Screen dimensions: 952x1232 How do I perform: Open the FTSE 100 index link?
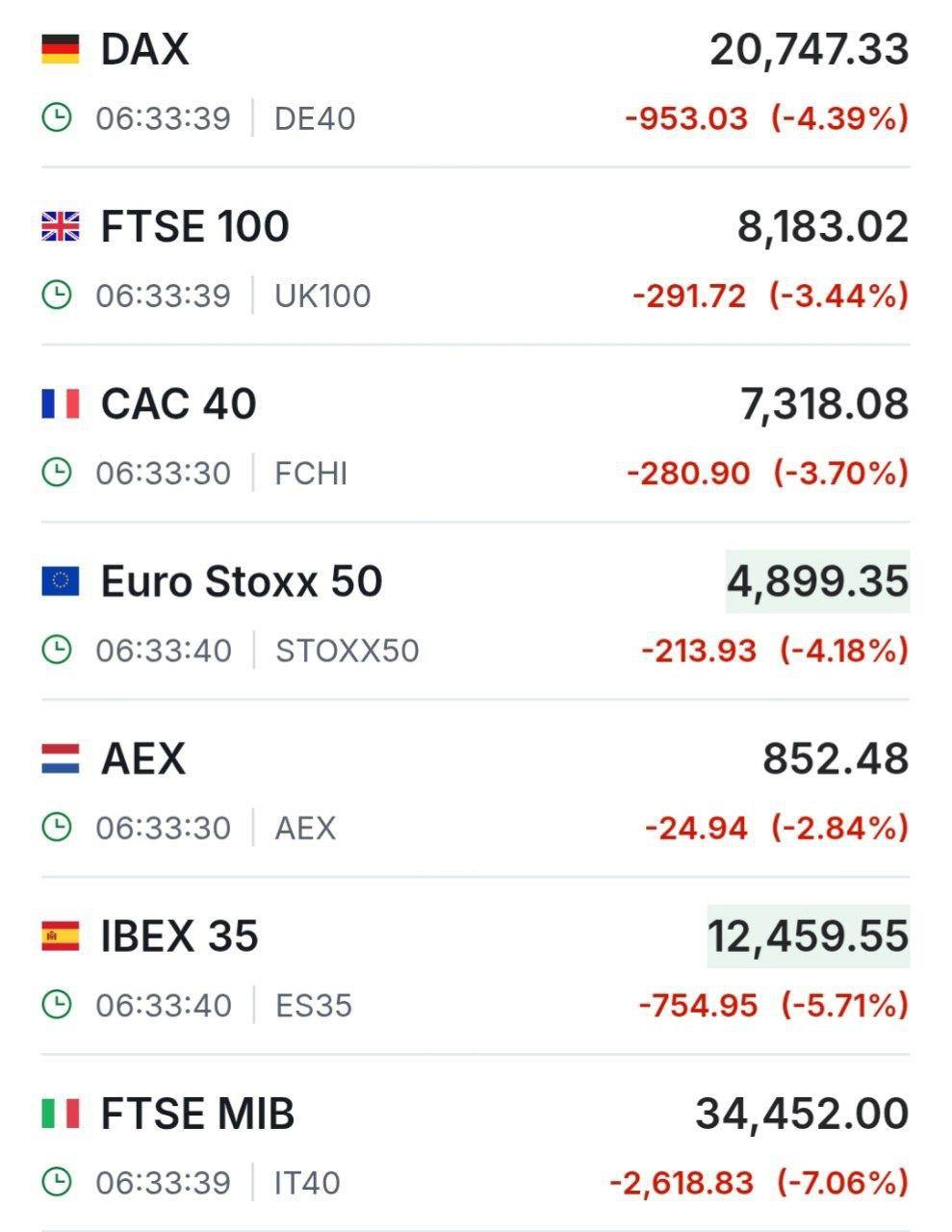[x=194, y=227]
